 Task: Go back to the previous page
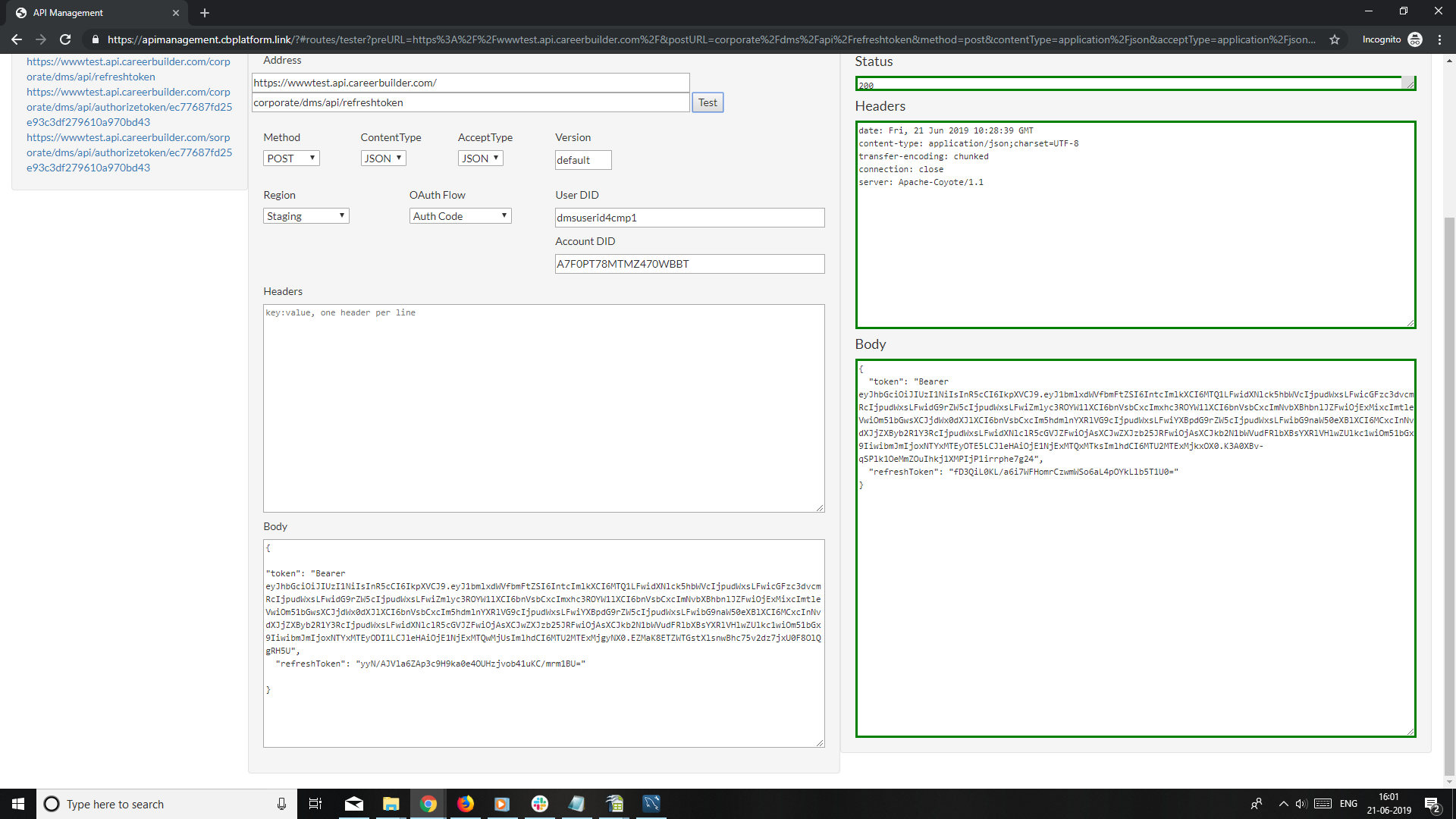click(x=17, y=39)
